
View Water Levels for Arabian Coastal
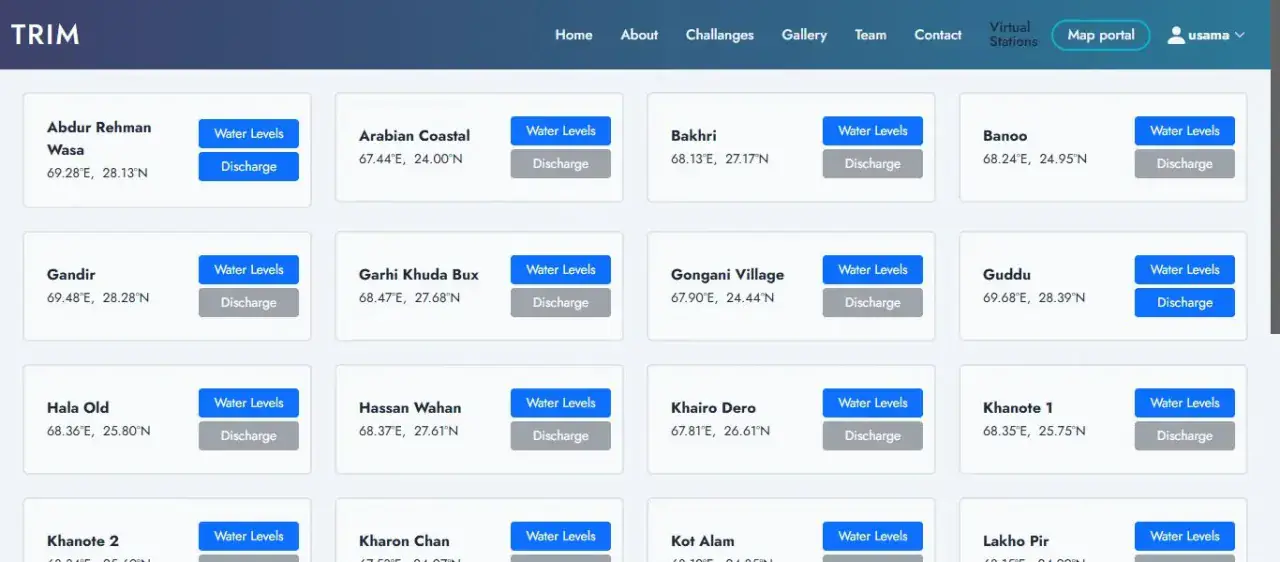pyautogui.click(x=561, y=131)
